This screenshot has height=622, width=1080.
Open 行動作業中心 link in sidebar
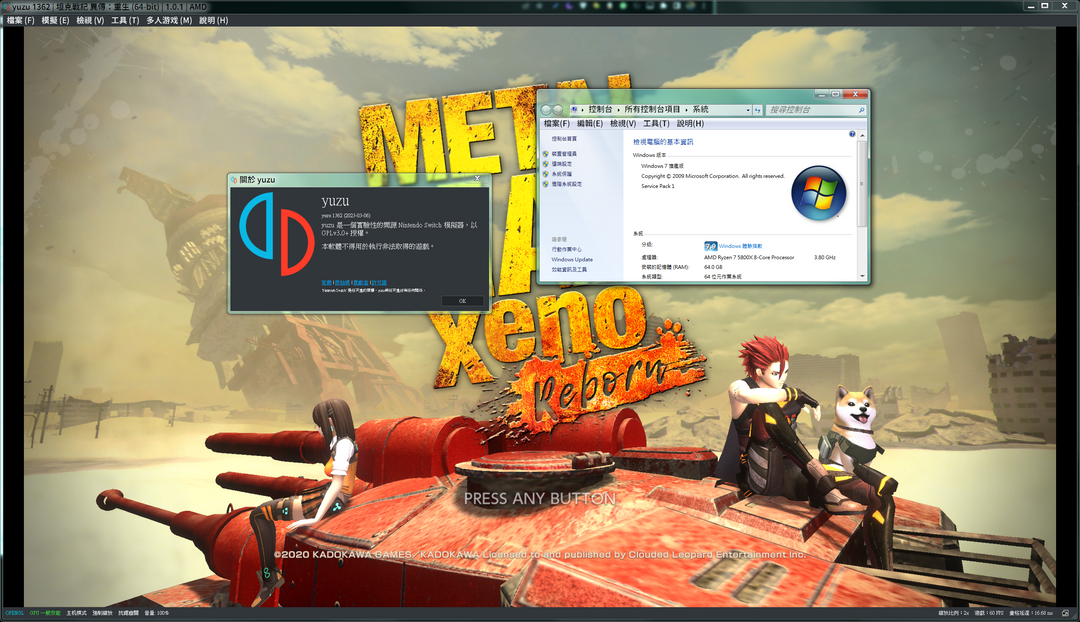click(x=566, y=249)
